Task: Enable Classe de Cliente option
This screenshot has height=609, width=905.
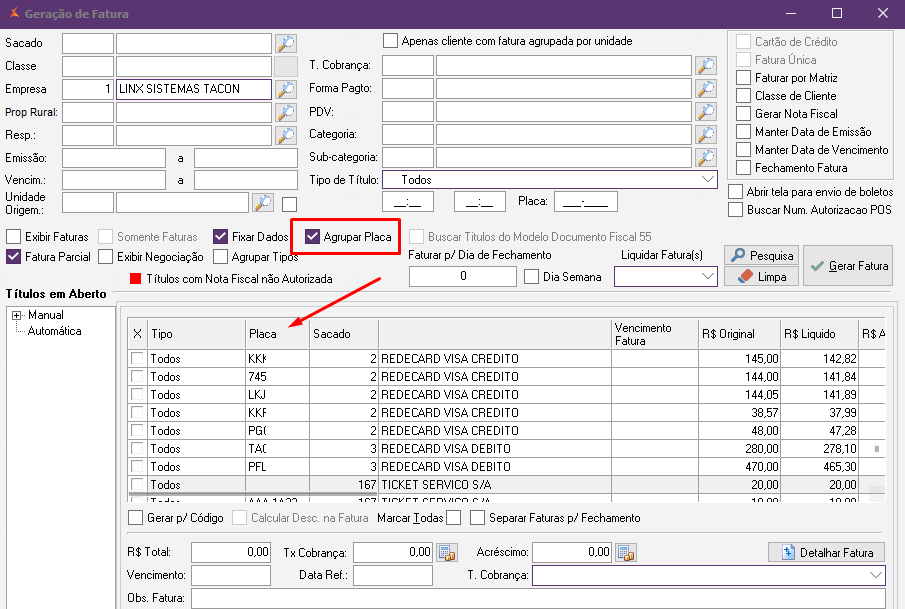Action: [x=744, y=96]
